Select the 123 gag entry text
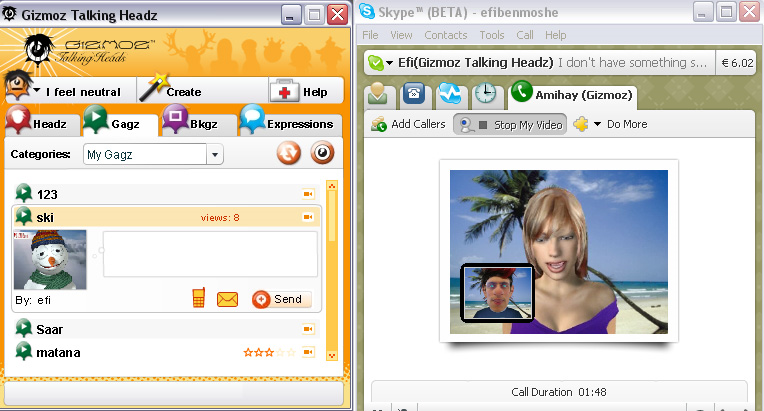Viewport: 764px width, 411px height. pyautogui.click(x=47, y=194)
